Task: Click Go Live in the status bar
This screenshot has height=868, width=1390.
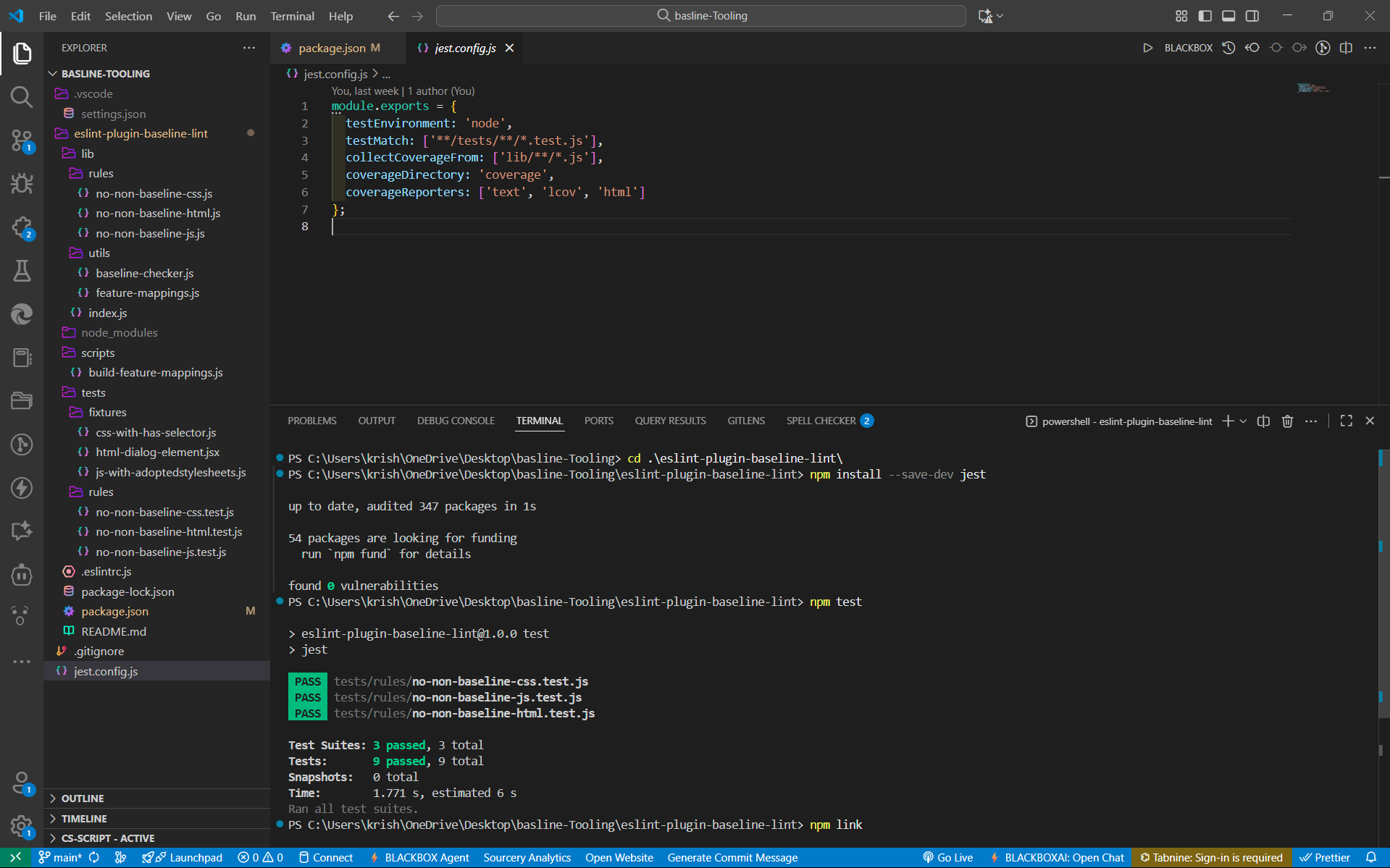Action: pyautogui.click(x=947, y=858)
